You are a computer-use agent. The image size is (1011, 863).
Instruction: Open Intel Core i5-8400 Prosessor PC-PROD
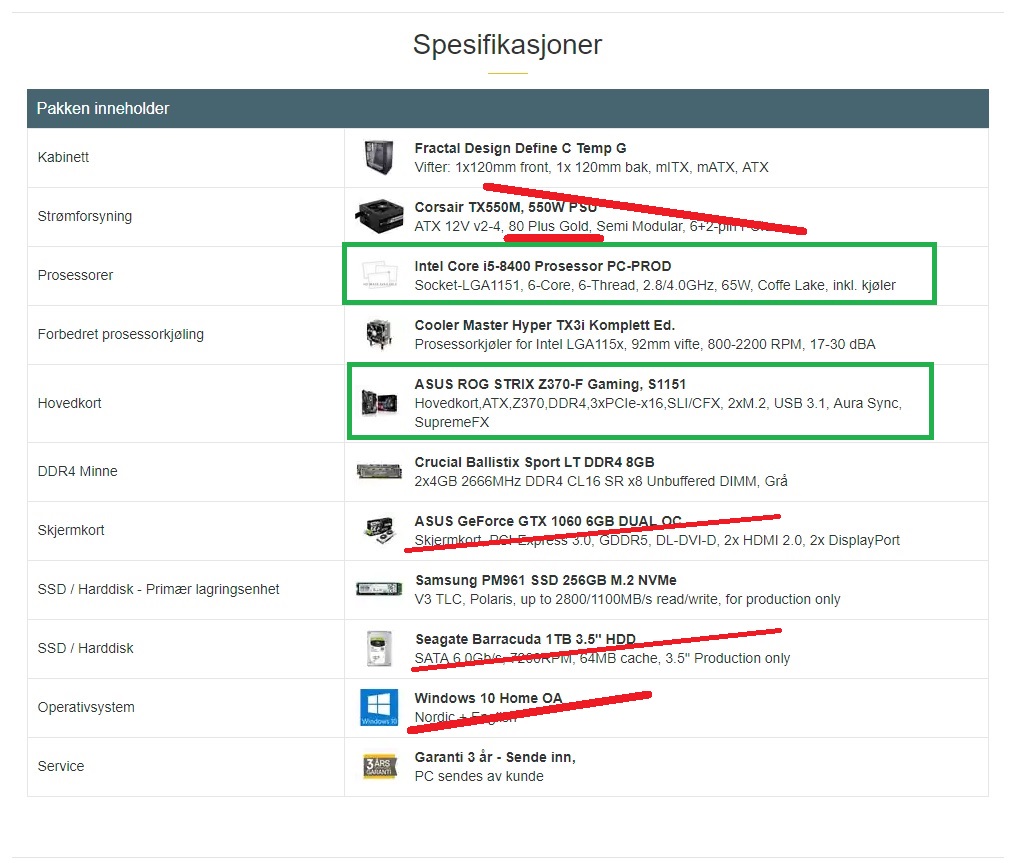[543, 266]
